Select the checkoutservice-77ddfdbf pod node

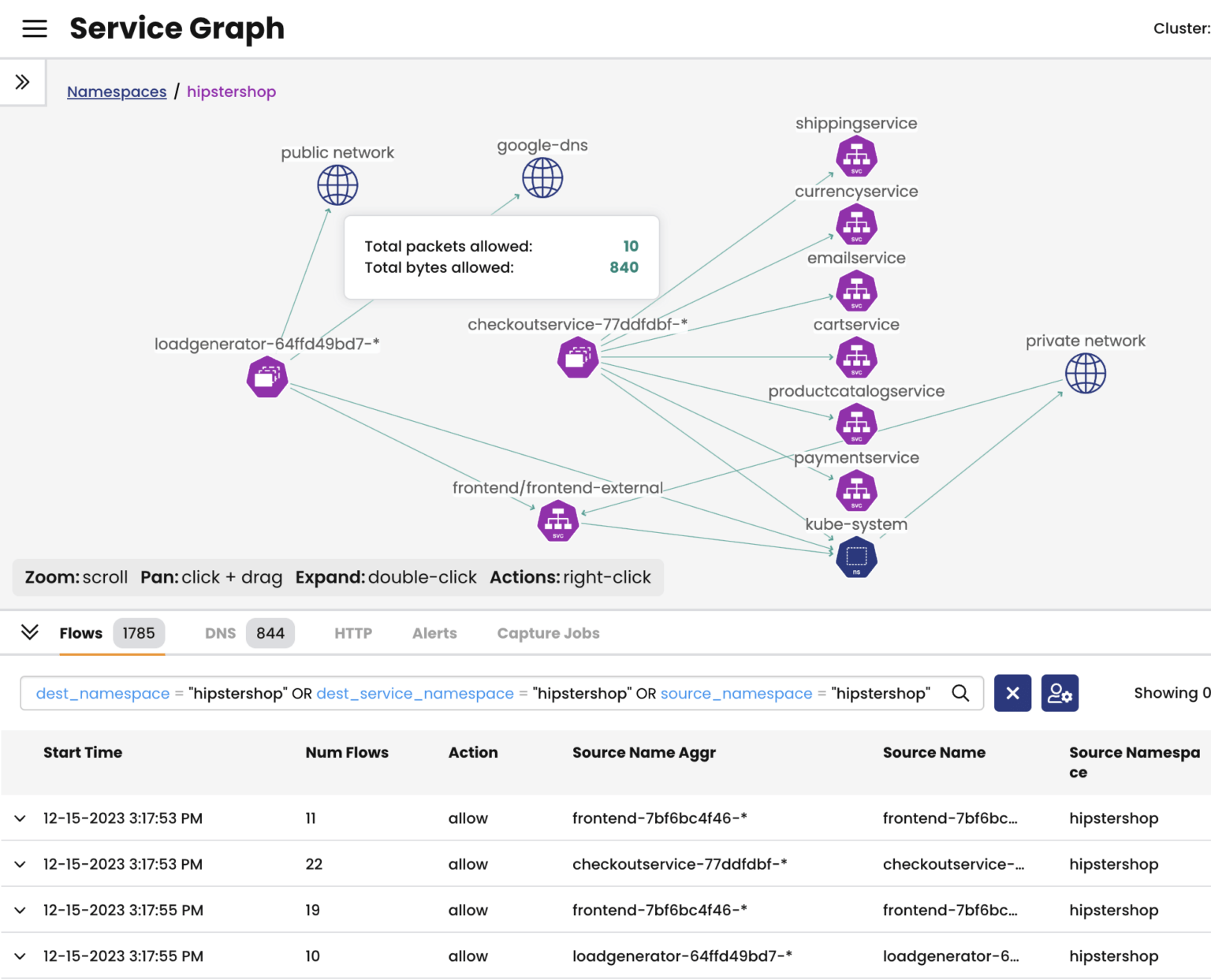click(x=578, y=357)
